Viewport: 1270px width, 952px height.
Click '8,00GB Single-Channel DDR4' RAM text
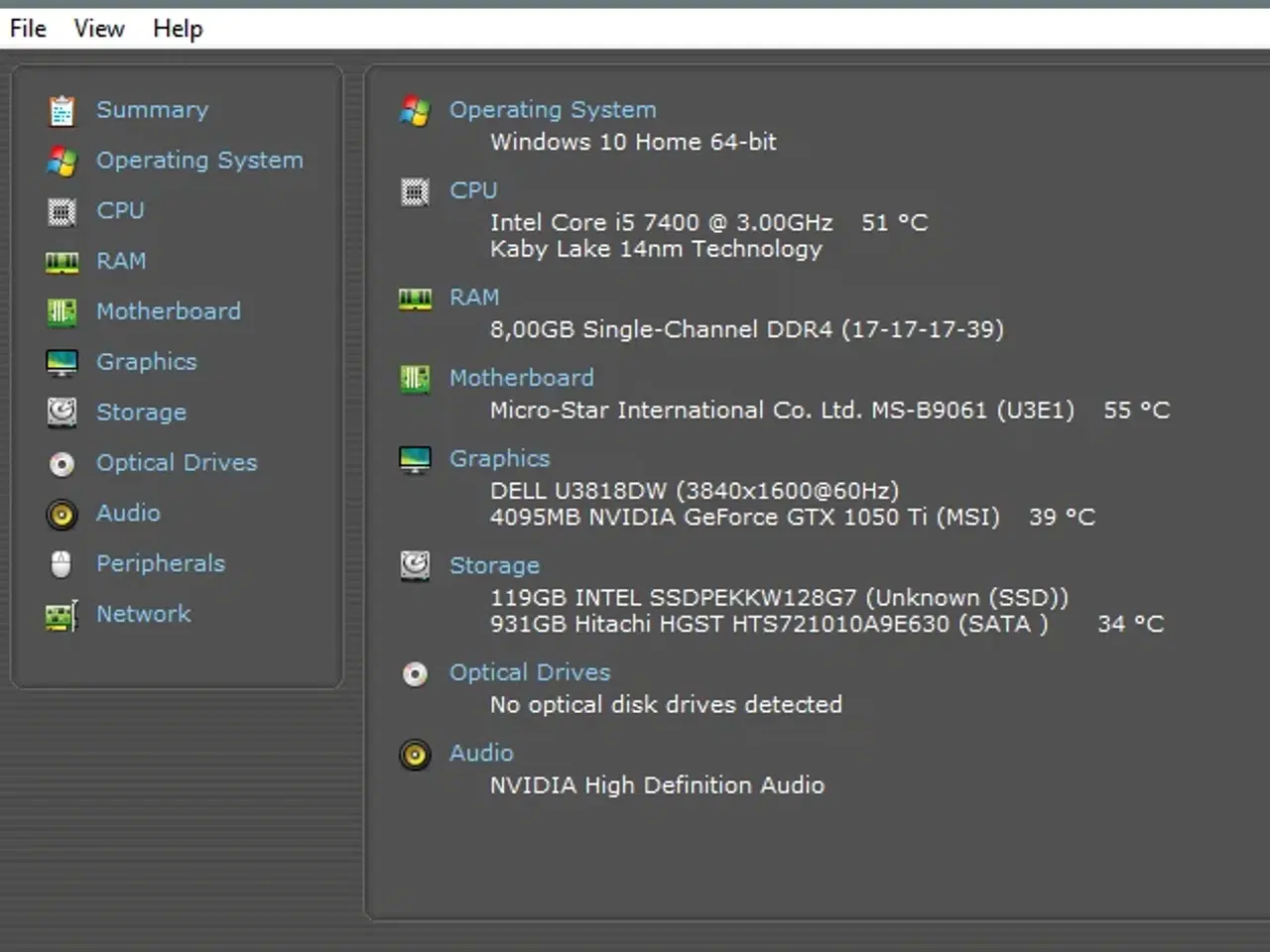click(x=661, y=329)
